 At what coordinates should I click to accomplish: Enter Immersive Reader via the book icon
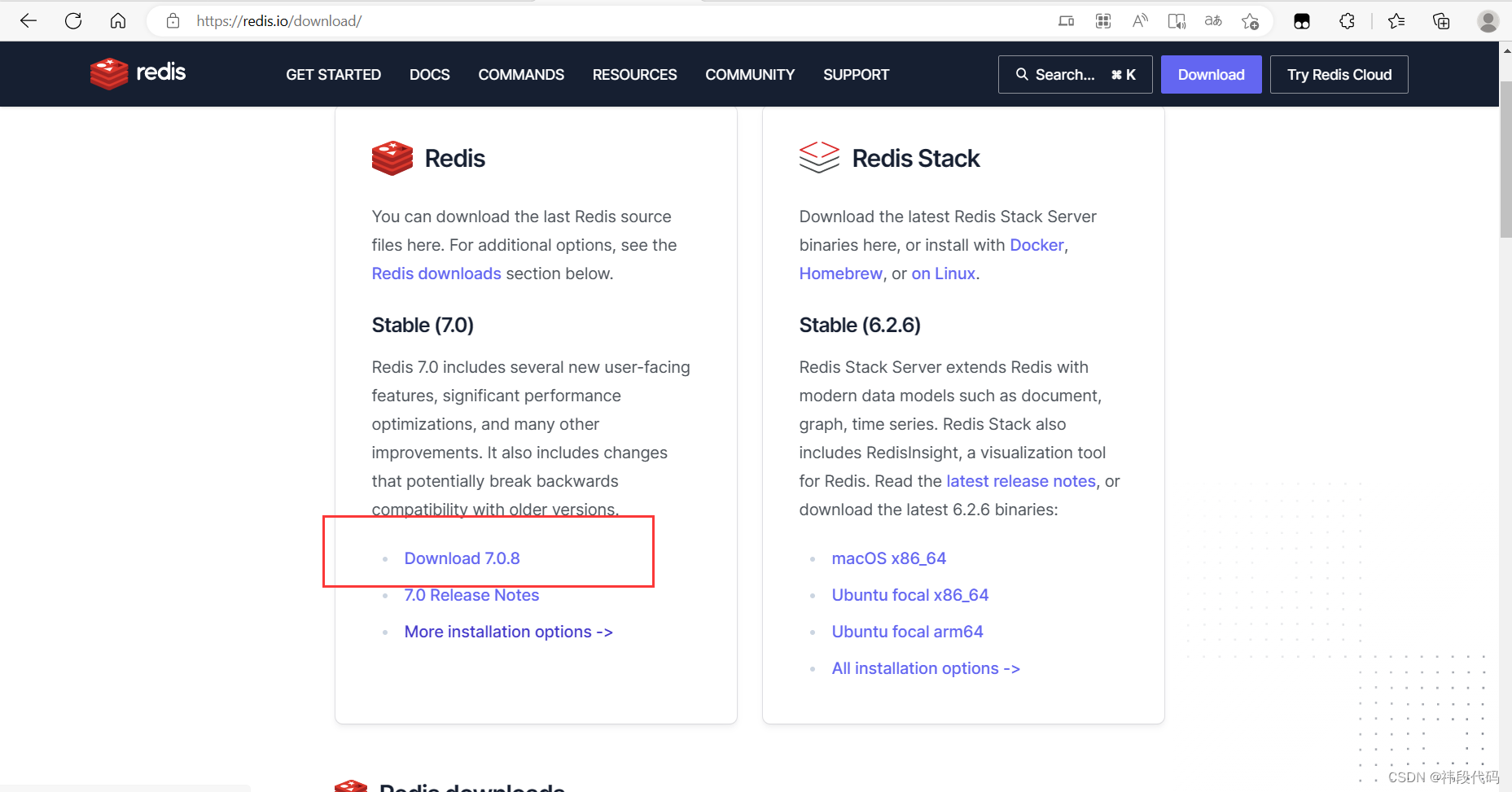tap(1177, 21)
